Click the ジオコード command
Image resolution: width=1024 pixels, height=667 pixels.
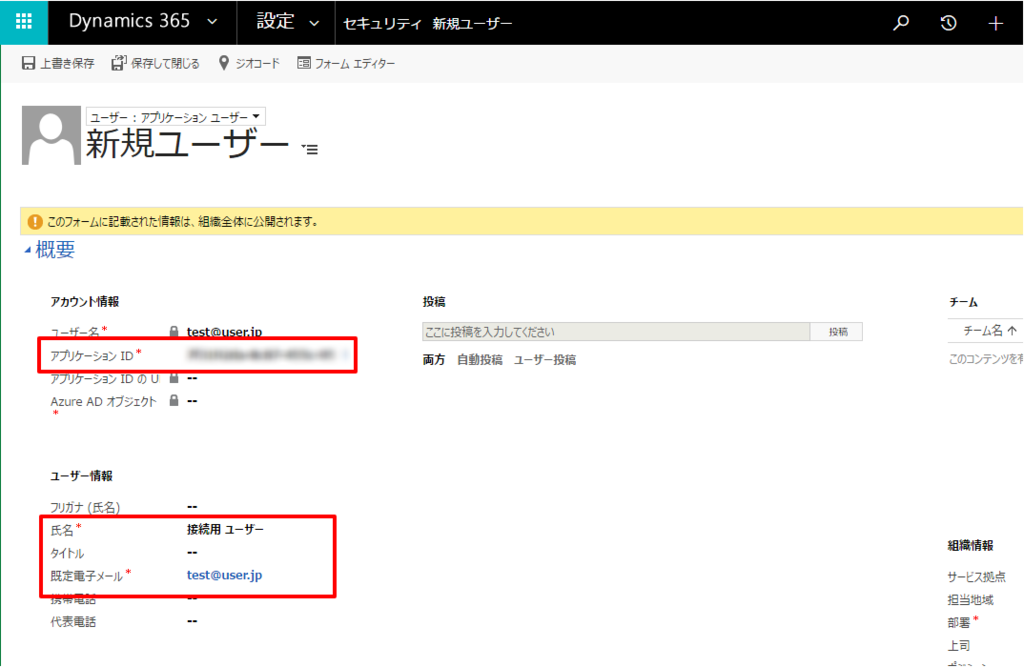[248, 63]
